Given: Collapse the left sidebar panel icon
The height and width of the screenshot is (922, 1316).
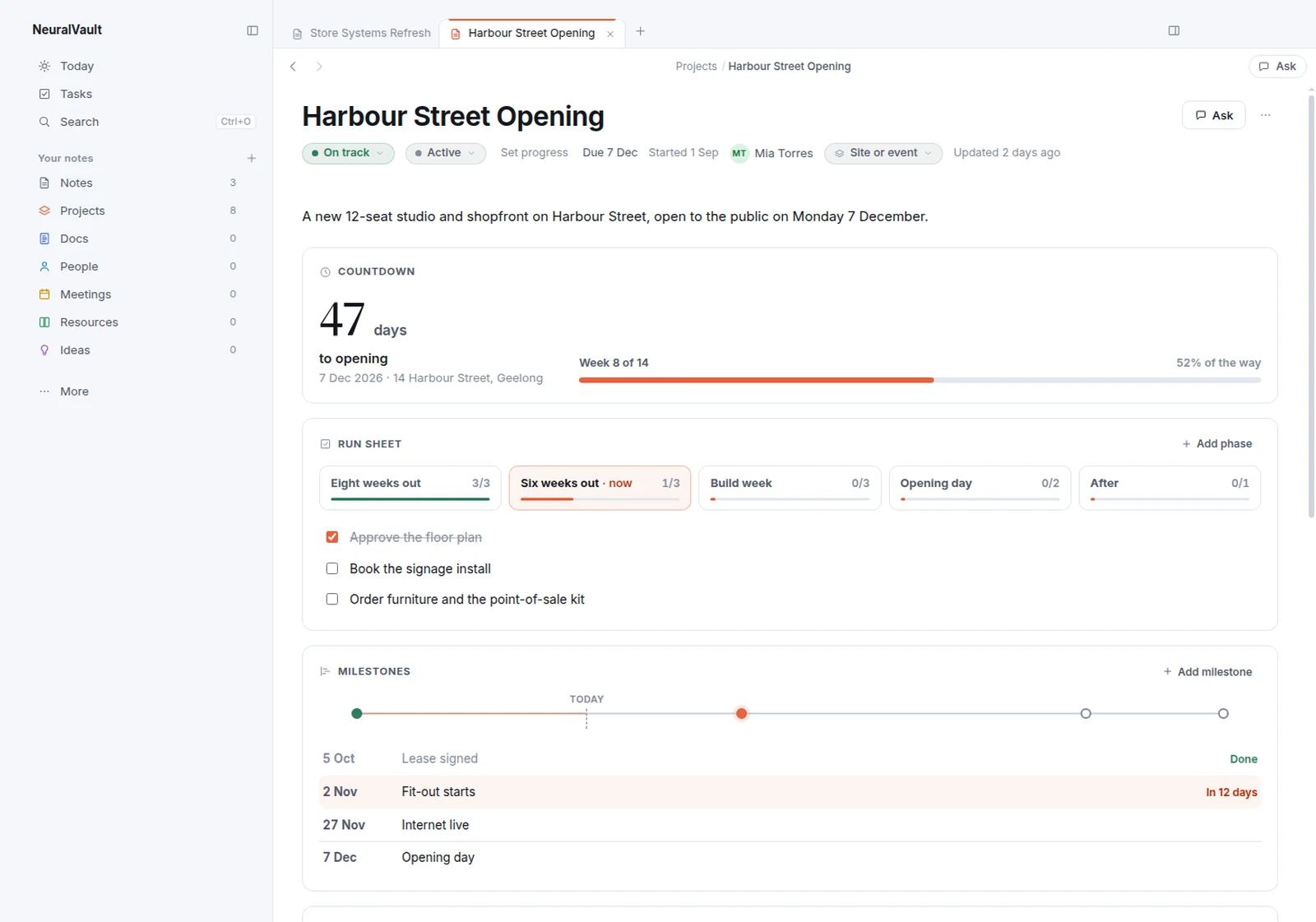Looking at the screenshot, I should click(253, 30).
